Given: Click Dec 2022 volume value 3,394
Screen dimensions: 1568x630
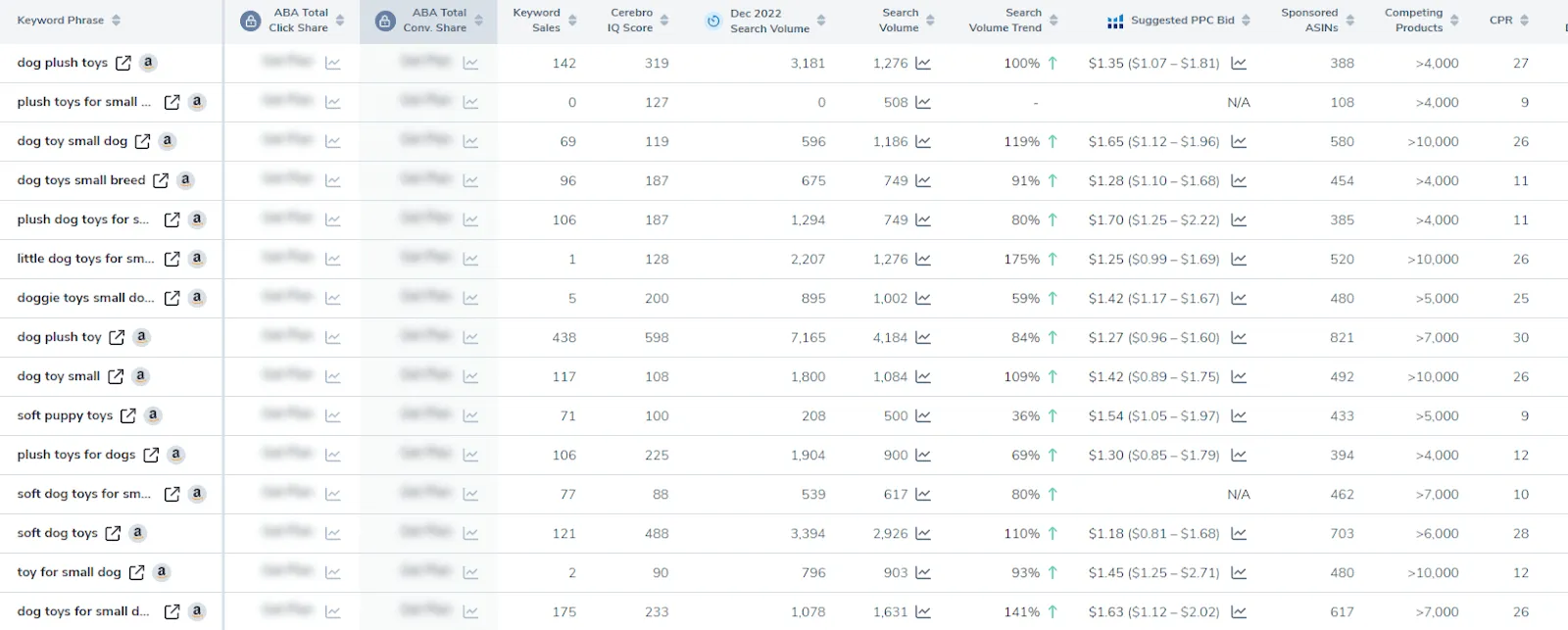Looking at the screenshot, I should point(808,533).
